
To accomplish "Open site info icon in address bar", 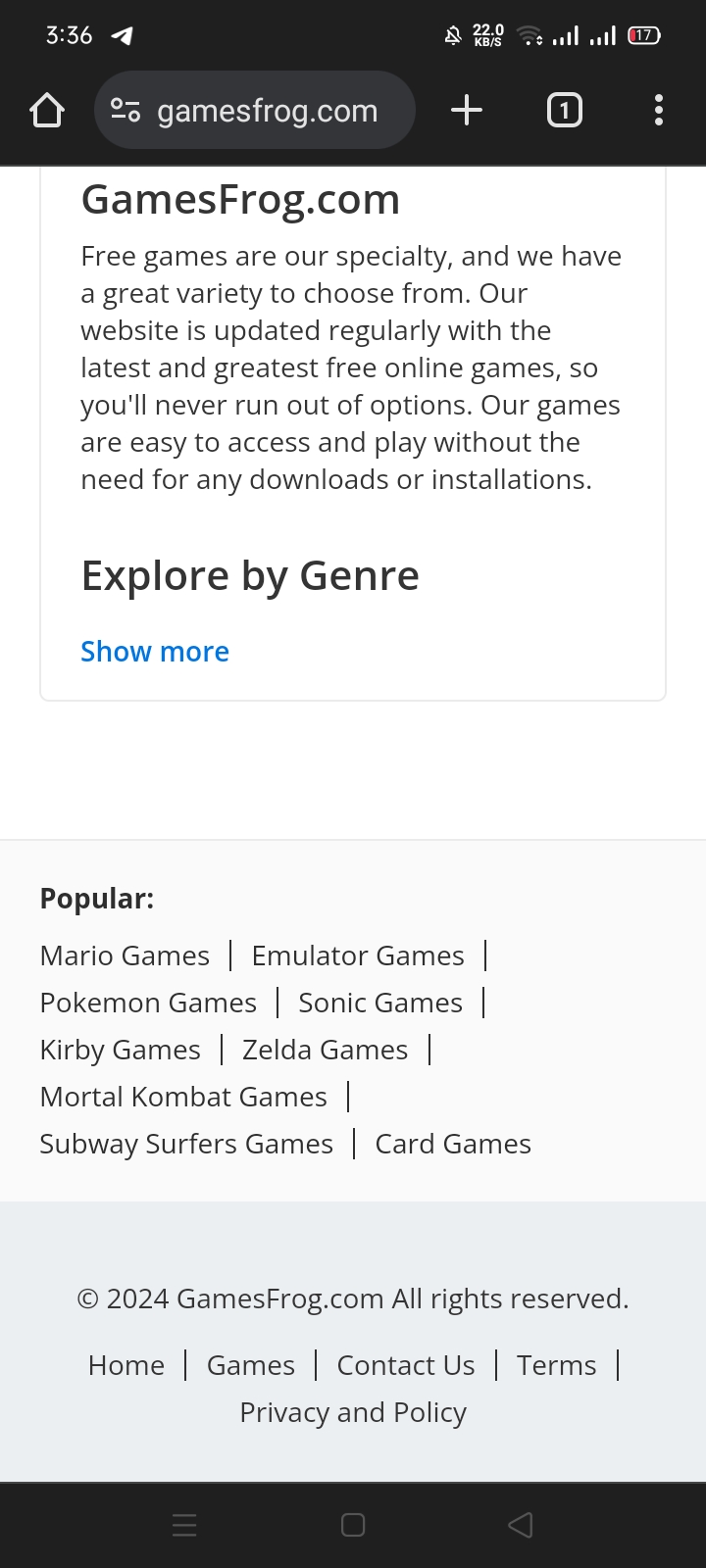I will [126, 111].
